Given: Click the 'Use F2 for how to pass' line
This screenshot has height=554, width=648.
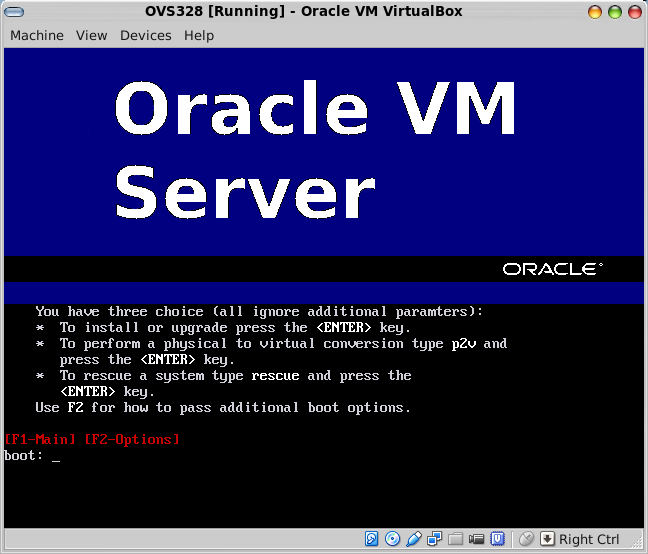Looking at the screenshot, I should (x=223, y=408).
